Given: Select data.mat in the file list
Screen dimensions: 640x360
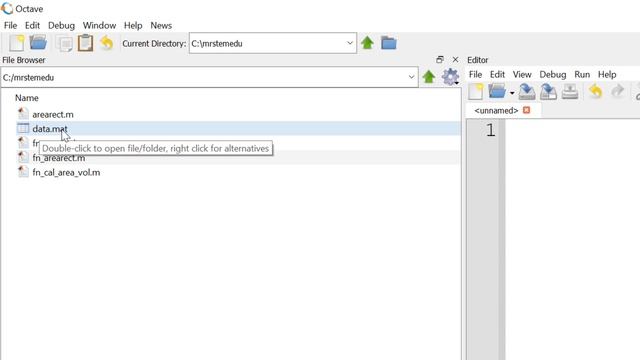Looking at the screenshot, I should (x=50, y=129).
